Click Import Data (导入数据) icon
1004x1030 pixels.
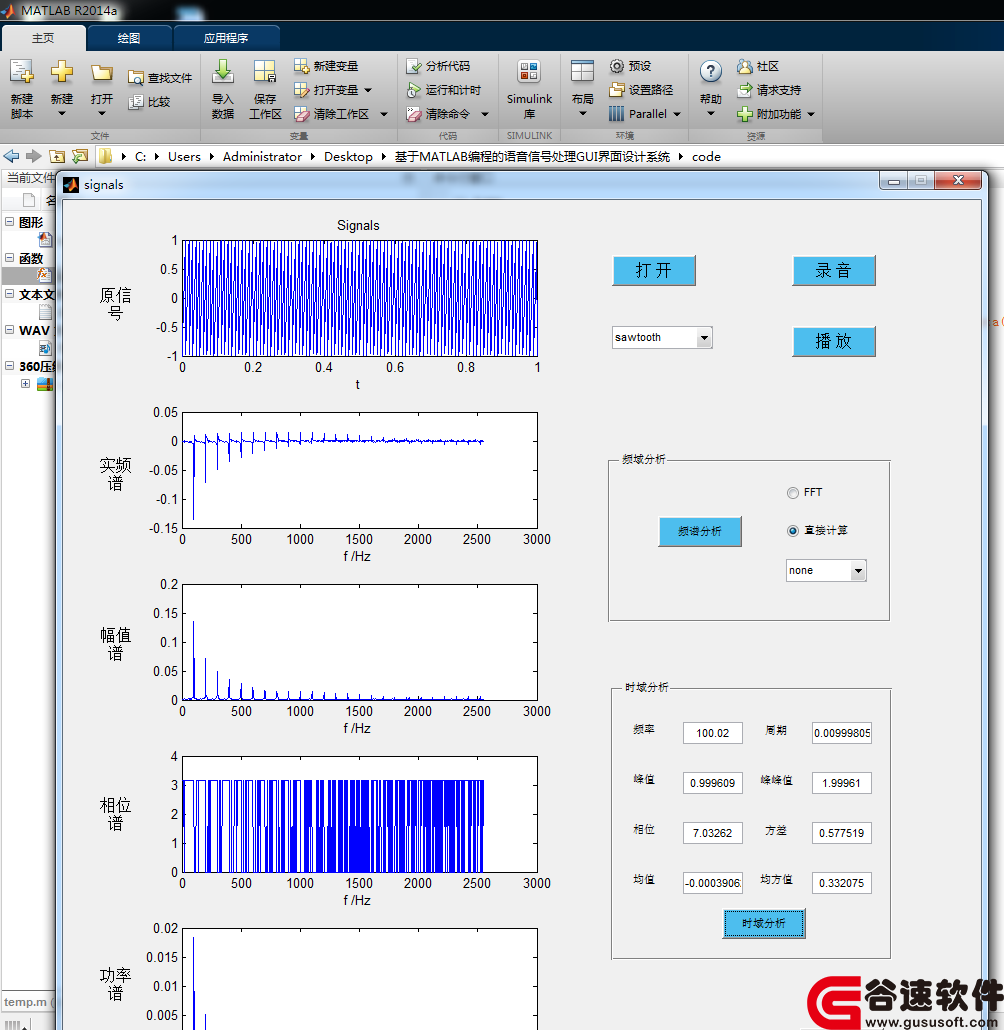223,71
